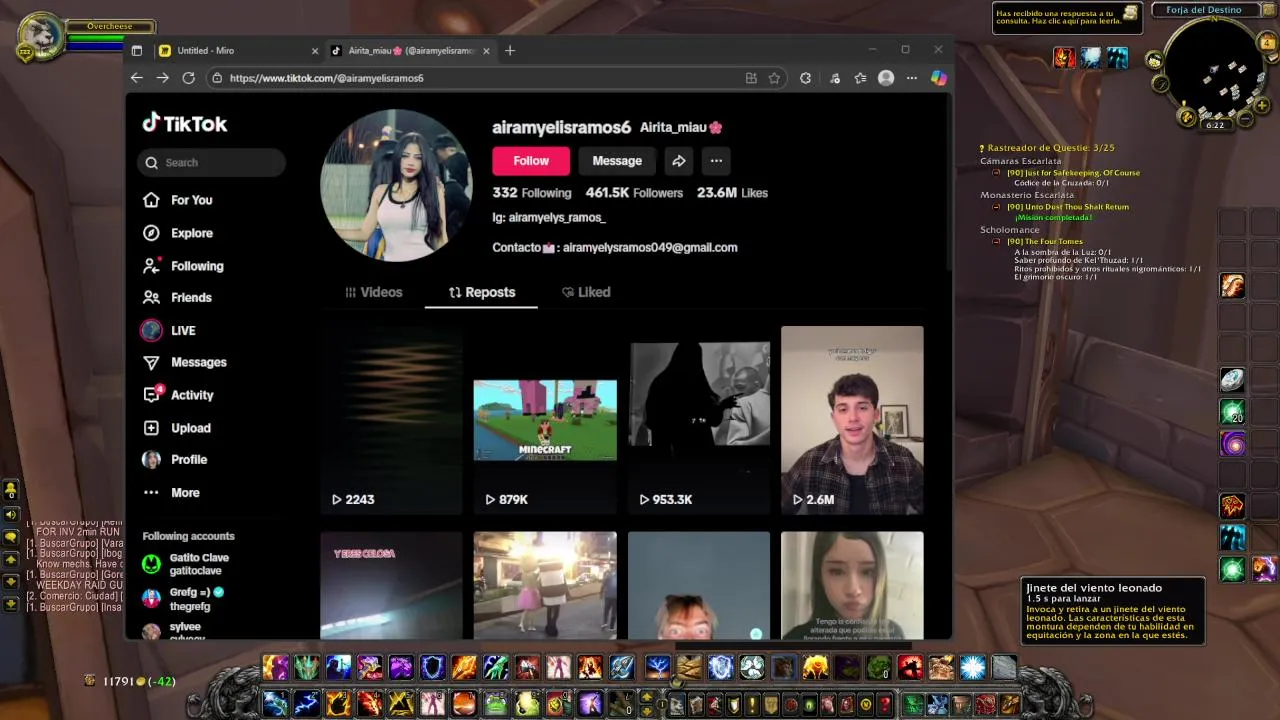Click the app install icon in address bar
The height and width of the screenshot is (720, 1280).
751,78
